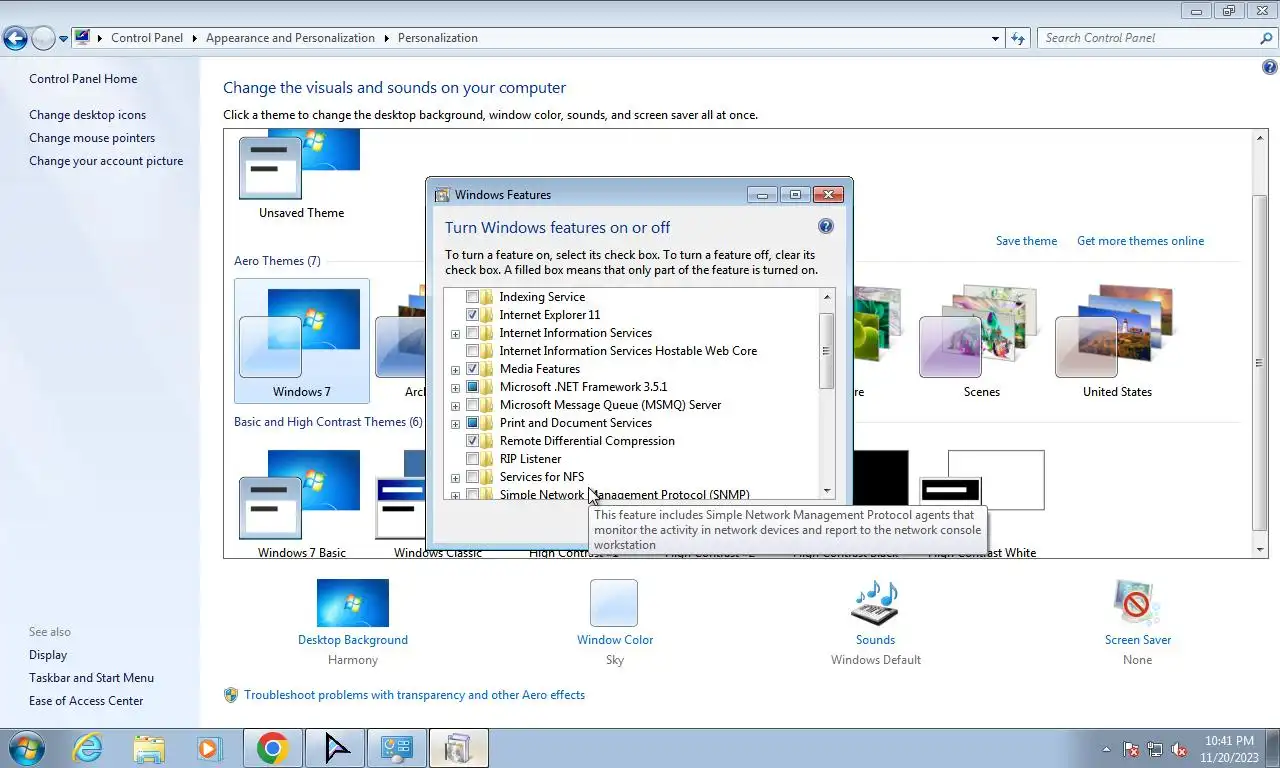
Task: Check Microsoft Message Queue Server checkbox
Action: 473,405
